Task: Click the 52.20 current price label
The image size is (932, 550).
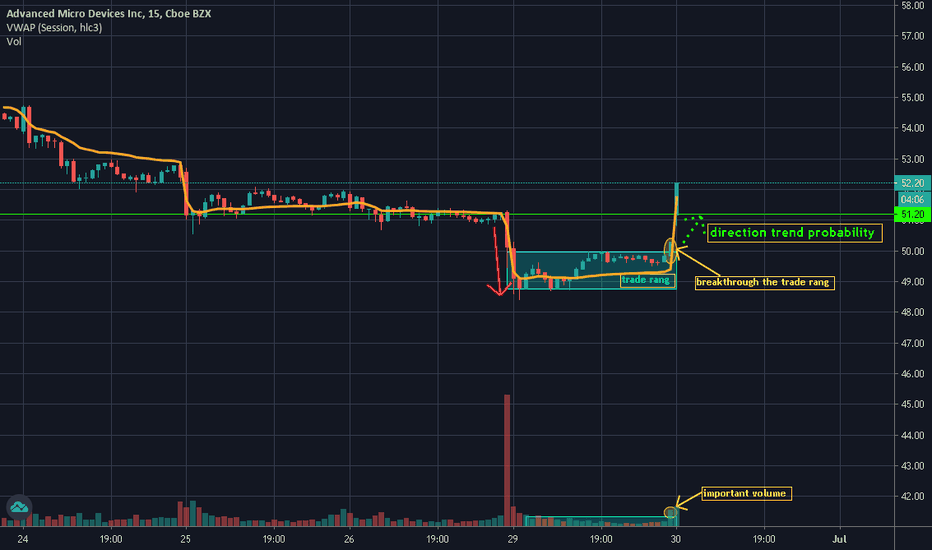Action: click(912, 183)
